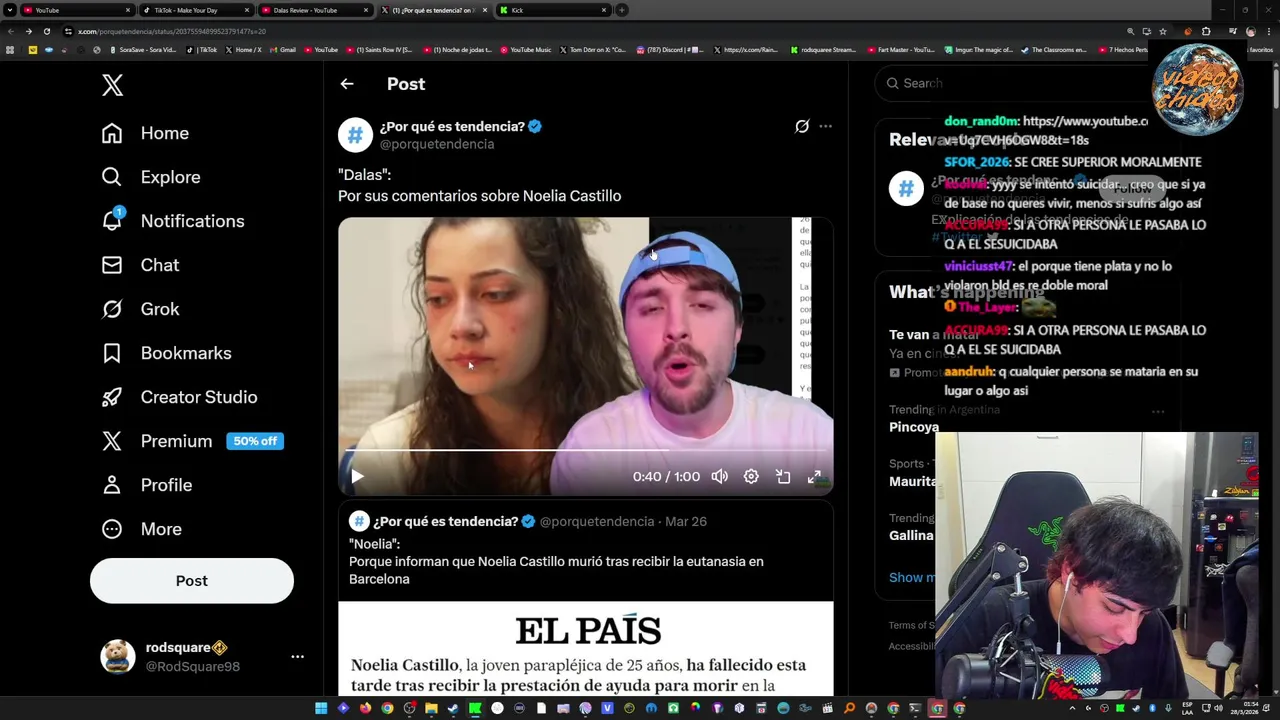Open Grok in the sidebar
The height and width of the screenshot is (720, 1280).
tap(140, 309)
